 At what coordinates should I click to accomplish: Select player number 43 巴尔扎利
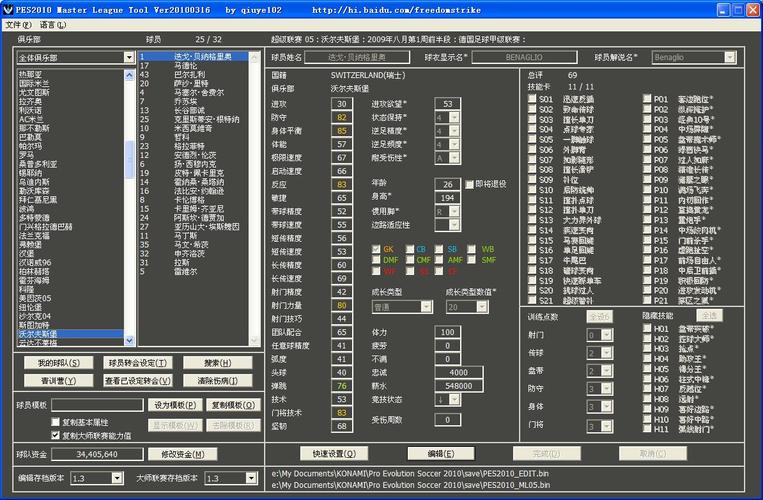pos(193,74)
